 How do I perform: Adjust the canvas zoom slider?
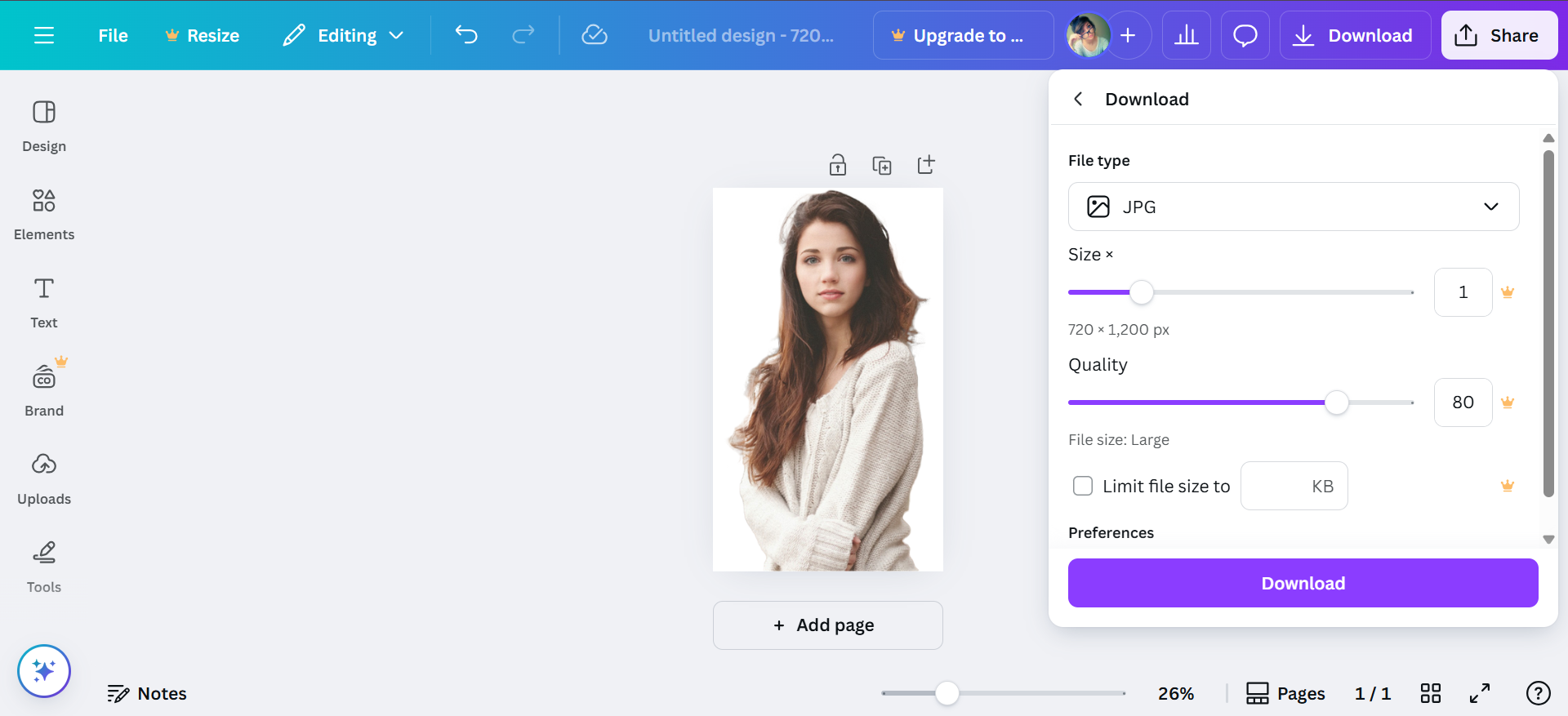[x=947, y=693]
